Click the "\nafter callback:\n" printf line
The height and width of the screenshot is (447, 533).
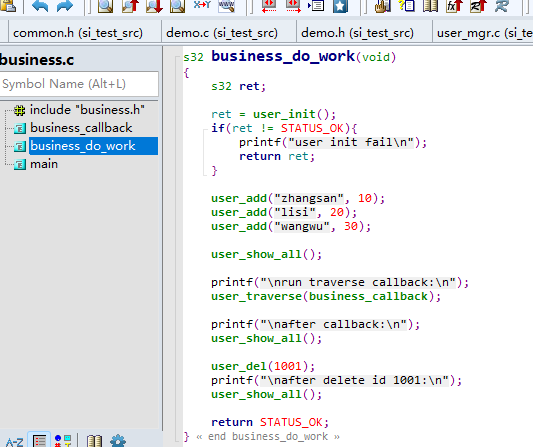[315, 324]
